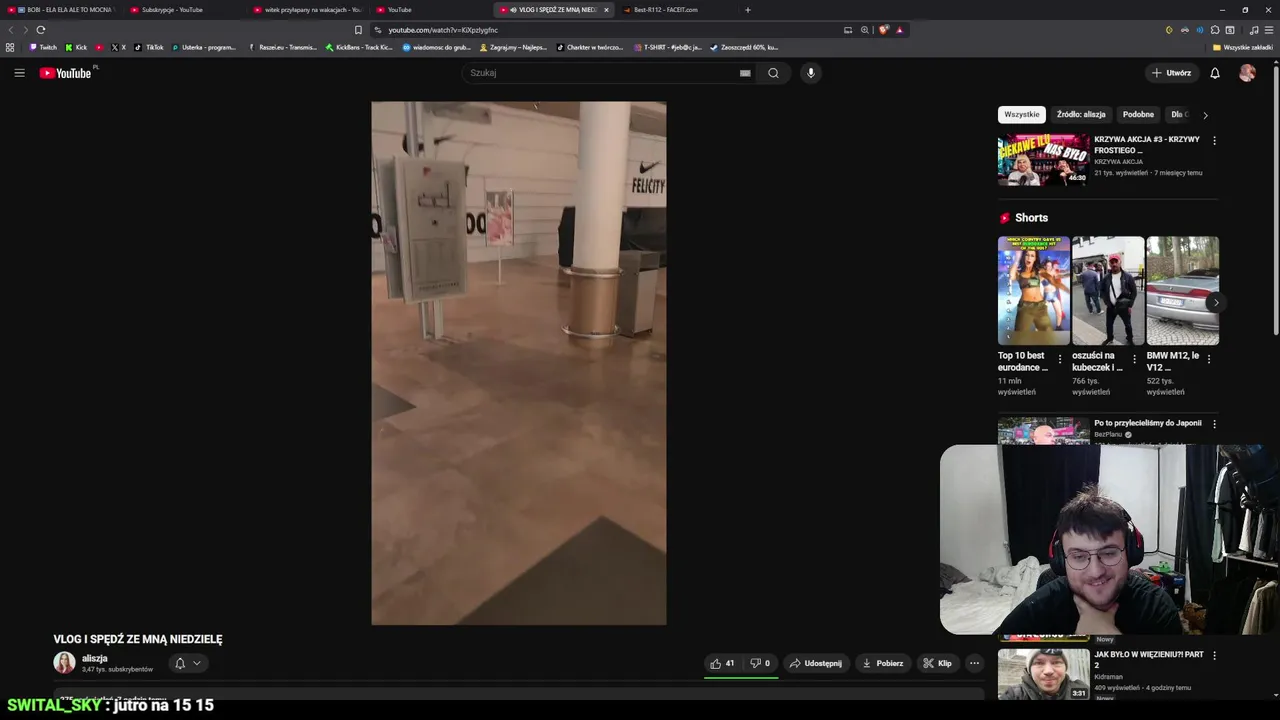Viewport: 1280px width, 720px height.
Task: Open options for Top 10 best eurodance short
Action: click(1060, 359)
